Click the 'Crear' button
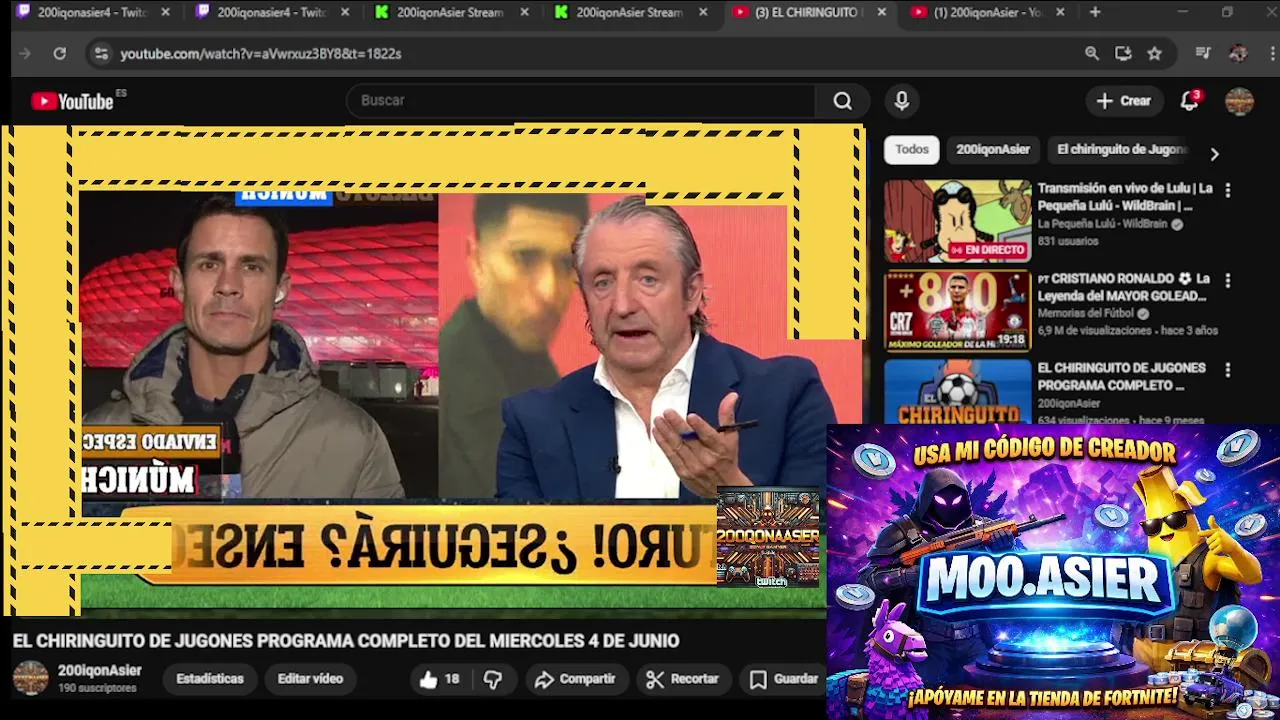The width and height of the screenshot is (1280, 720). tap(1124, 101)
